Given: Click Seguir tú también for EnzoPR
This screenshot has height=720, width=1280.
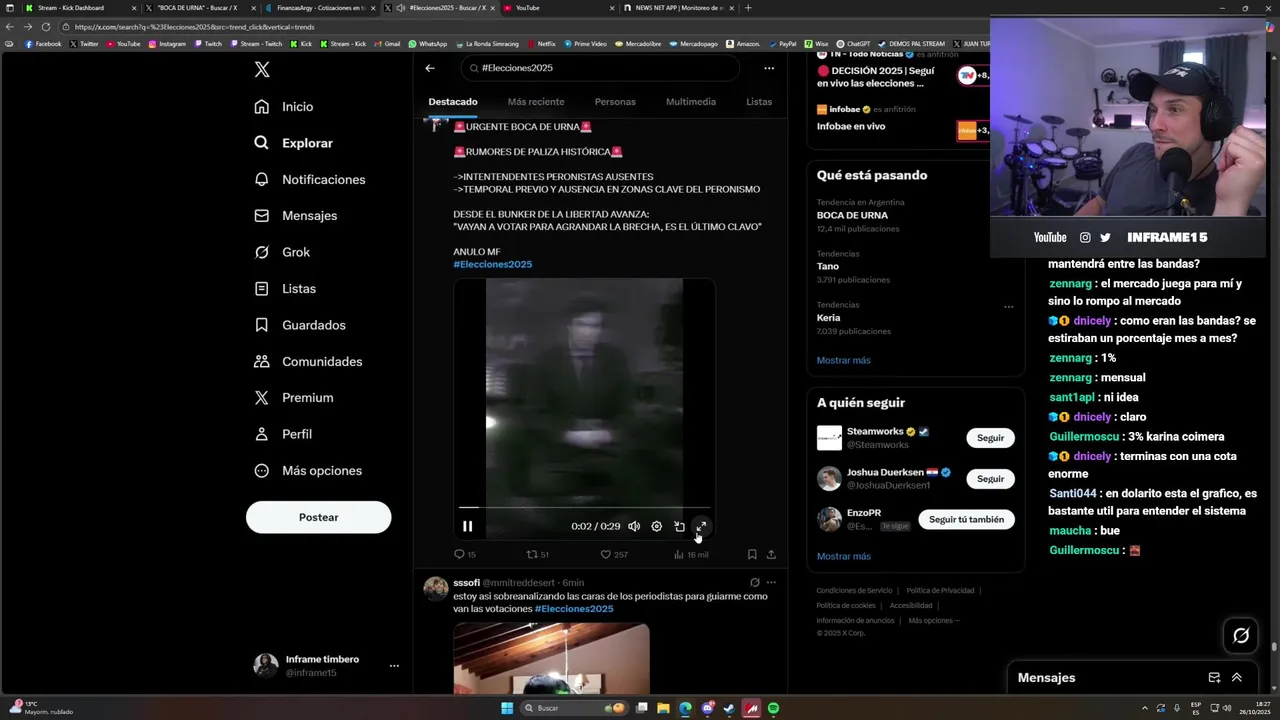Looking at the screenshot, I should (x=966, y=520).
